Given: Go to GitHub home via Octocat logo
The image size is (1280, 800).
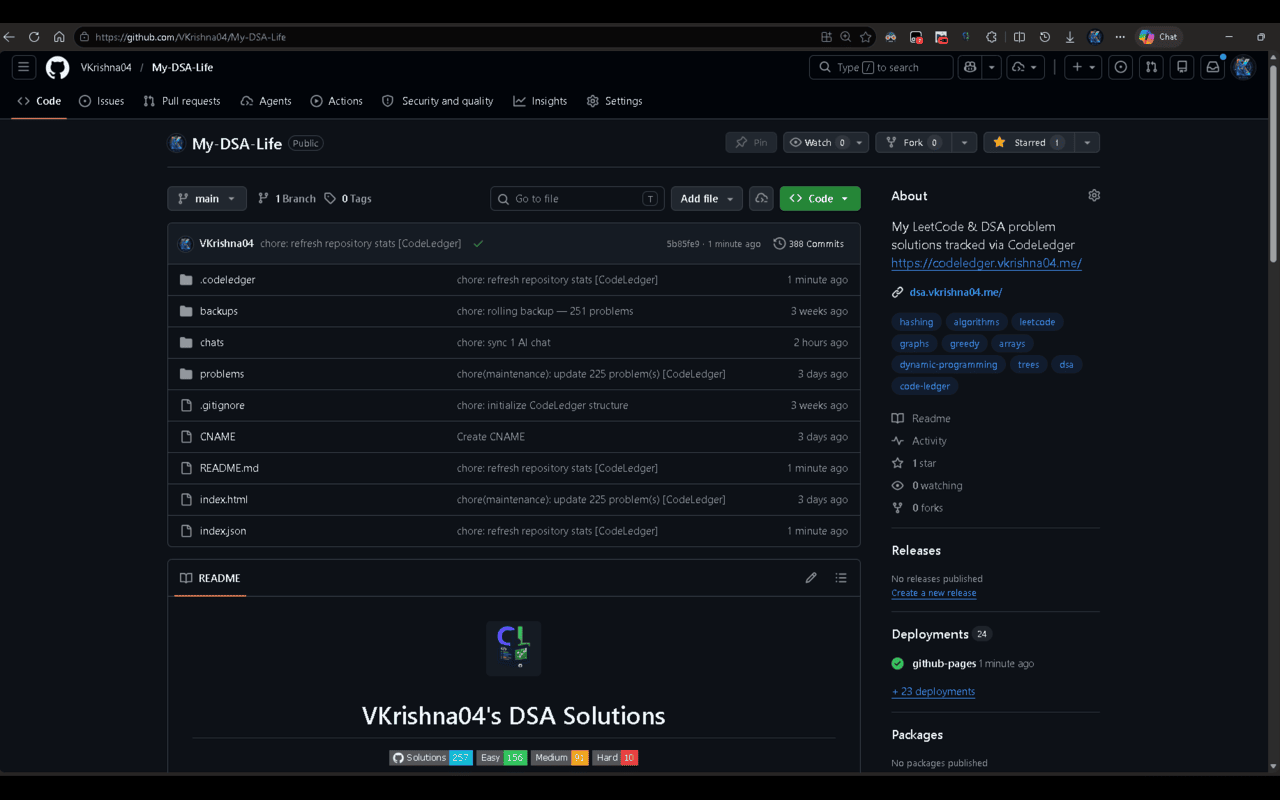Looking at the screenshot, I should click(58, 67).
